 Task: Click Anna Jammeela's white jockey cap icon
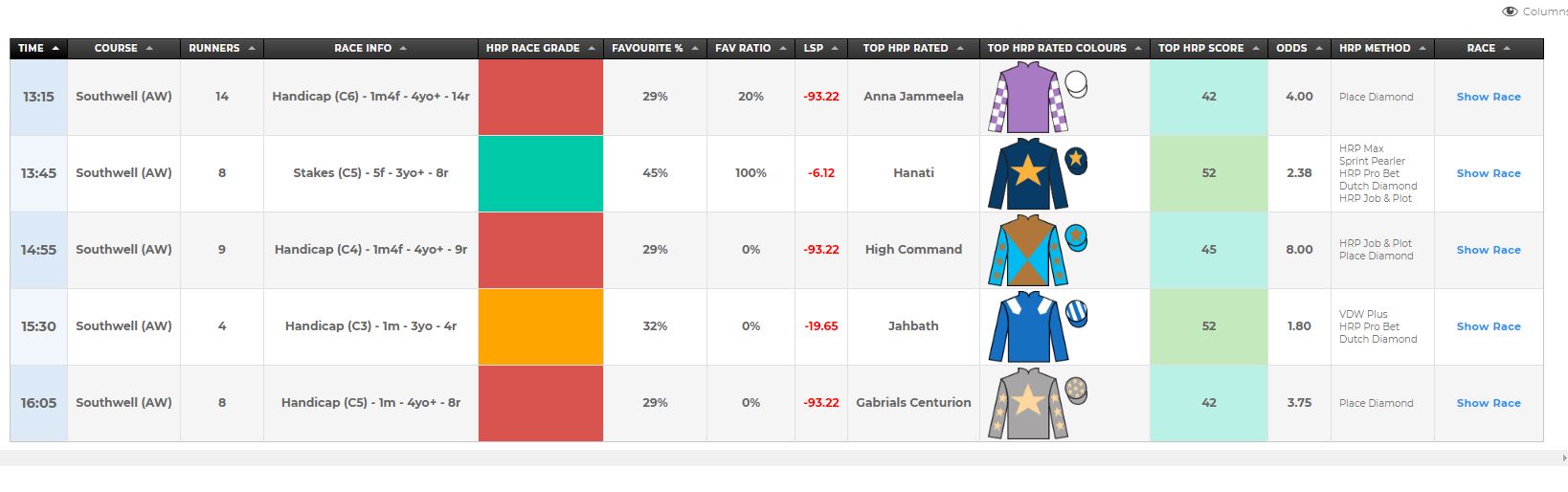tap(1077, 84)
